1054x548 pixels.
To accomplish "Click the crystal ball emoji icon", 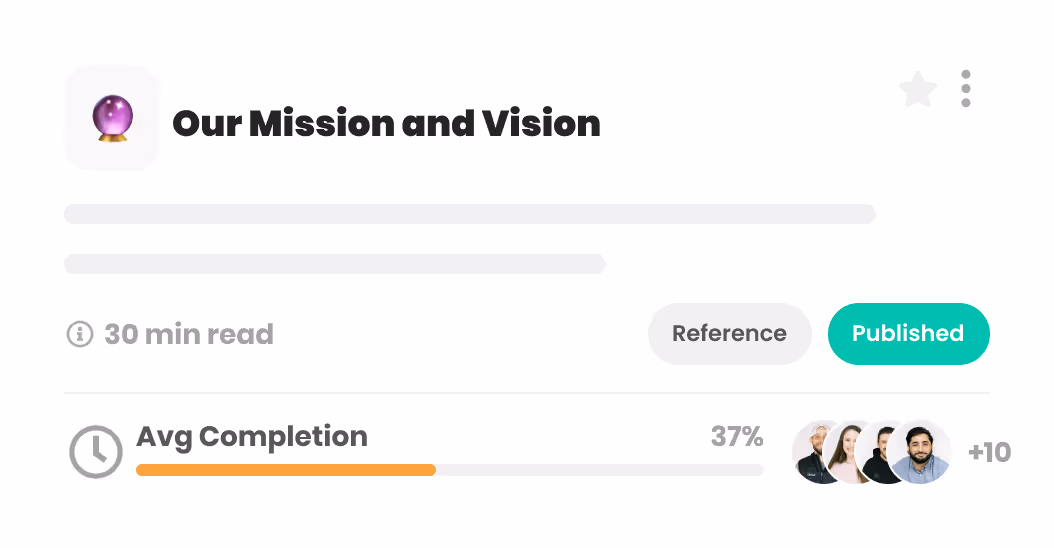I will pyautogui.click(x=112, y=118).
